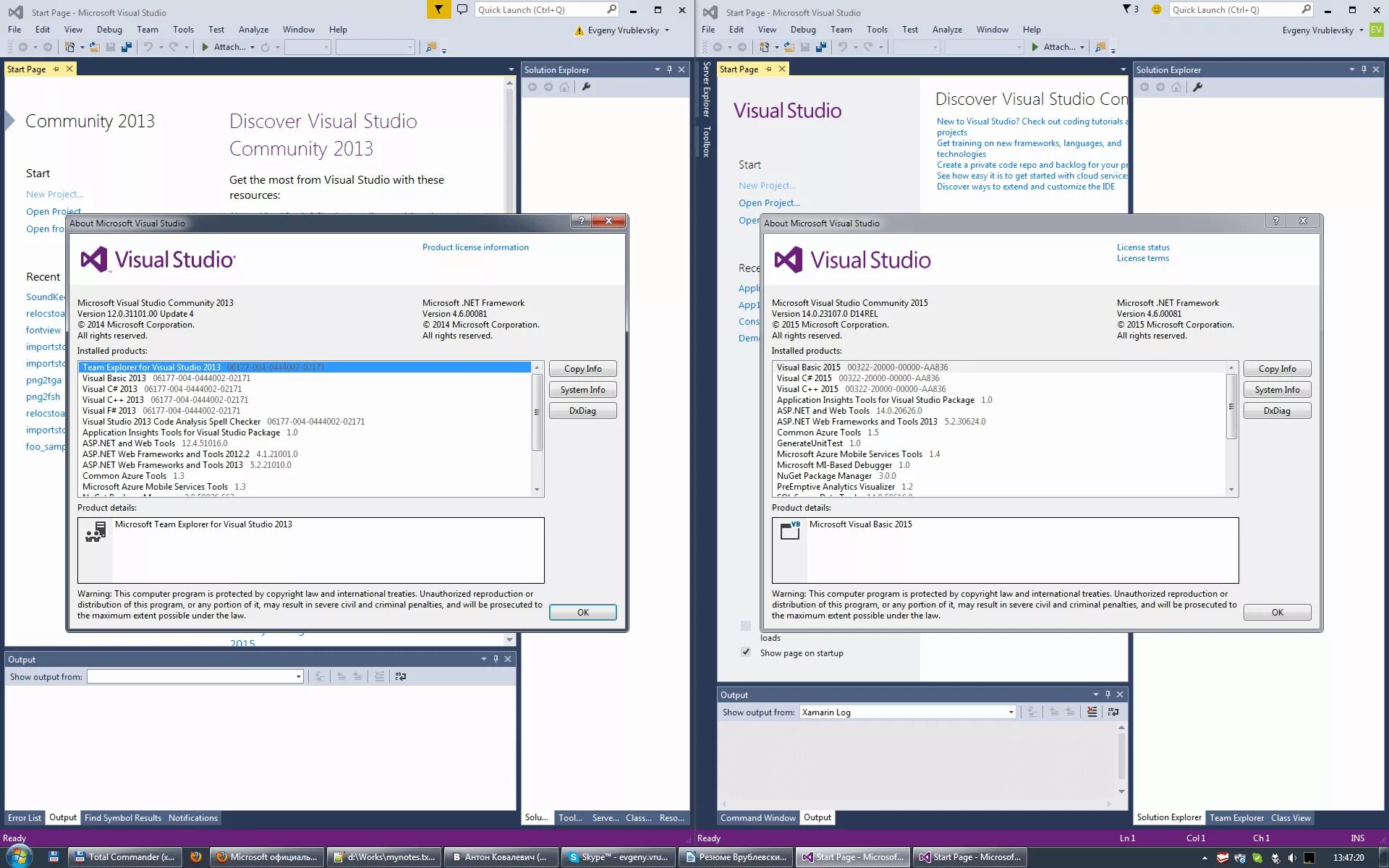
Task: Uncheck Show page on startup checkbox
Action: [746, 652]
